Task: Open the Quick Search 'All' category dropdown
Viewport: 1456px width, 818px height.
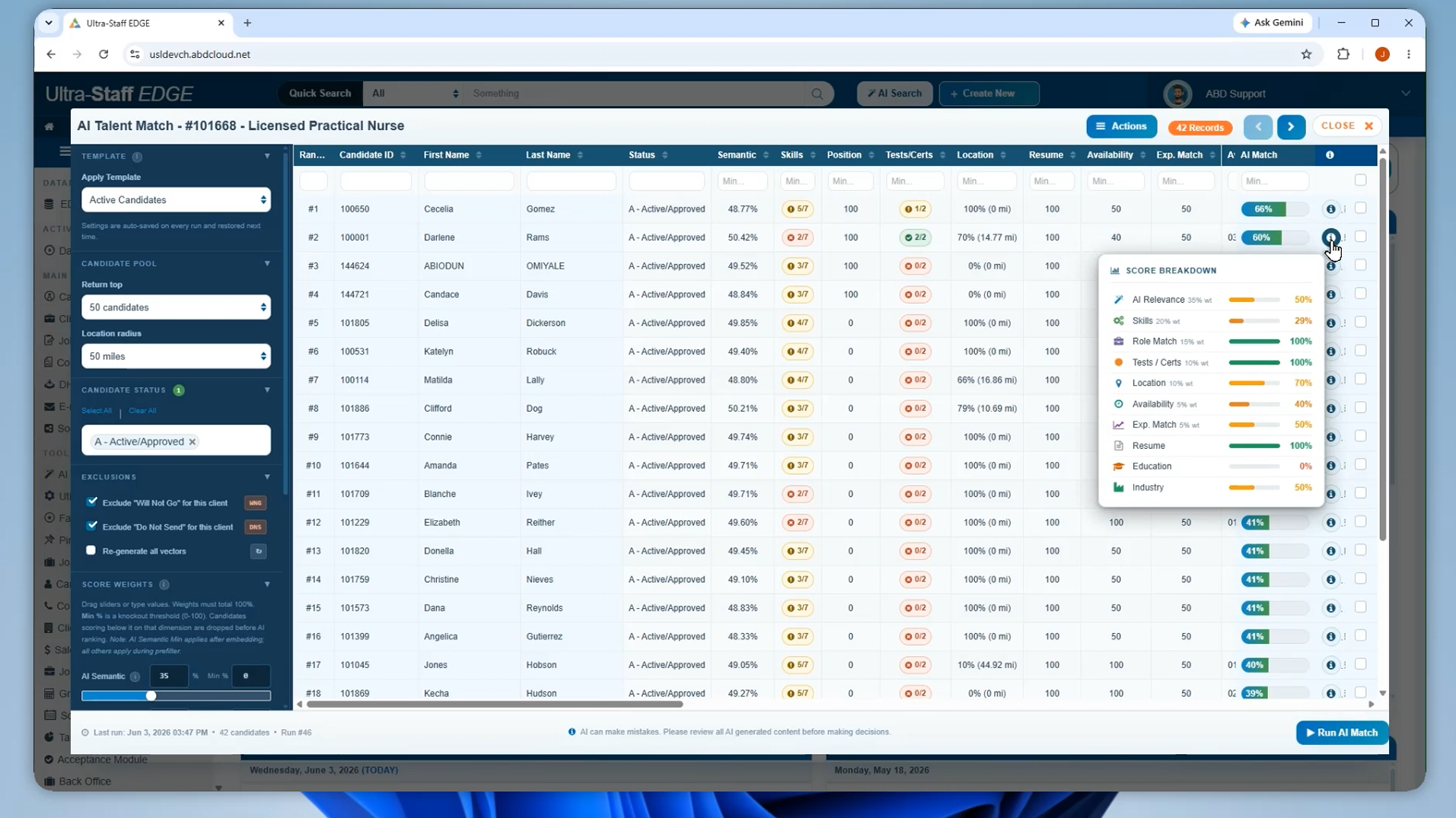Action: (414, 94)
